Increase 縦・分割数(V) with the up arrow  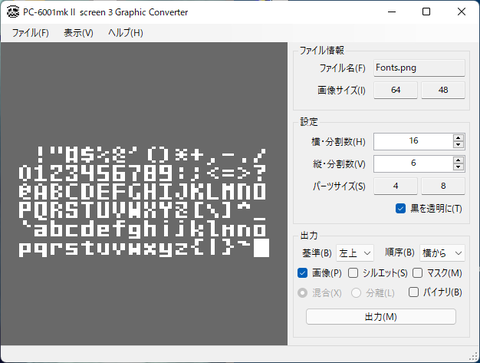click(458, 160)
